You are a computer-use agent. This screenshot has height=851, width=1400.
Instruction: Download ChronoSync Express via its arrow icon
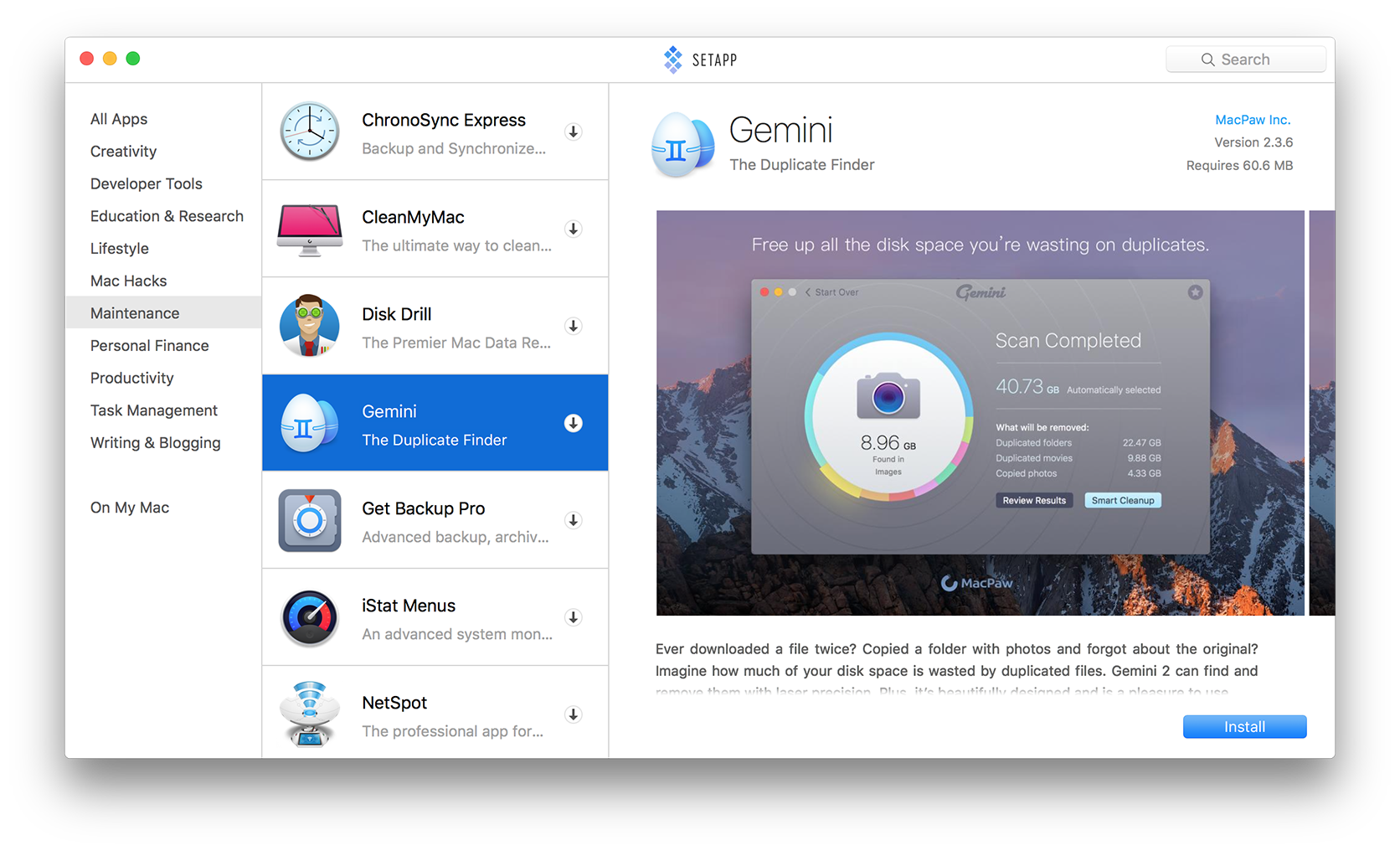coord(574,132)
